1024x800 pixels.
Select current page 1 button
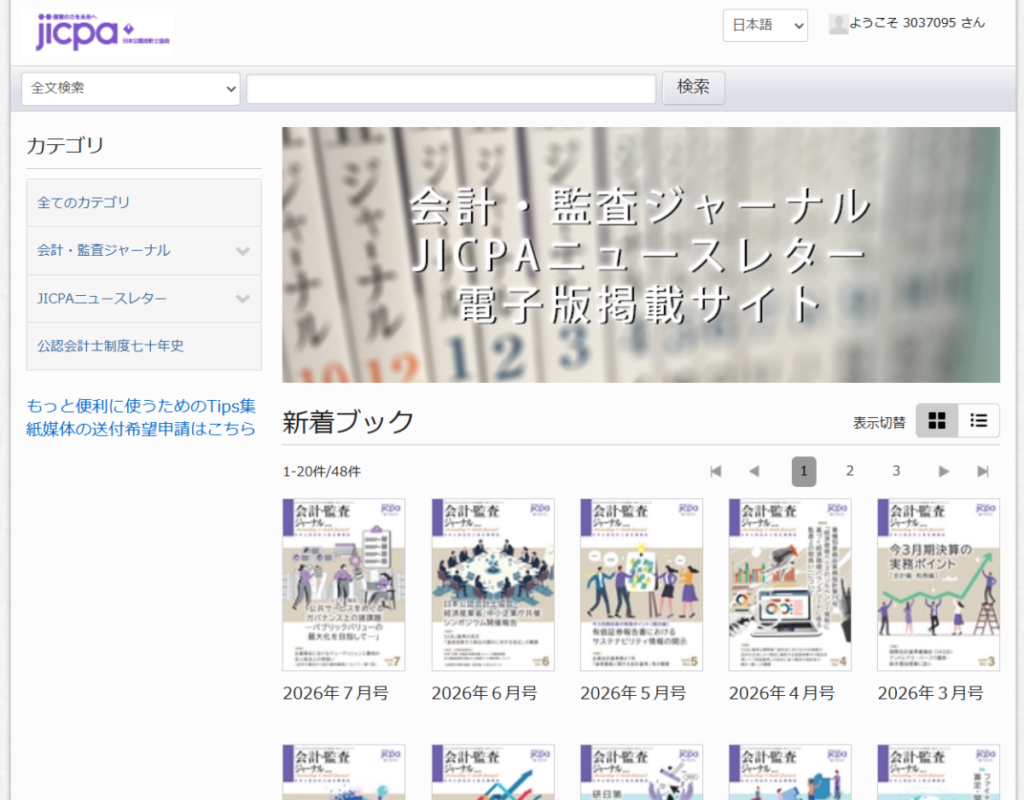click(x=804, y=472)
